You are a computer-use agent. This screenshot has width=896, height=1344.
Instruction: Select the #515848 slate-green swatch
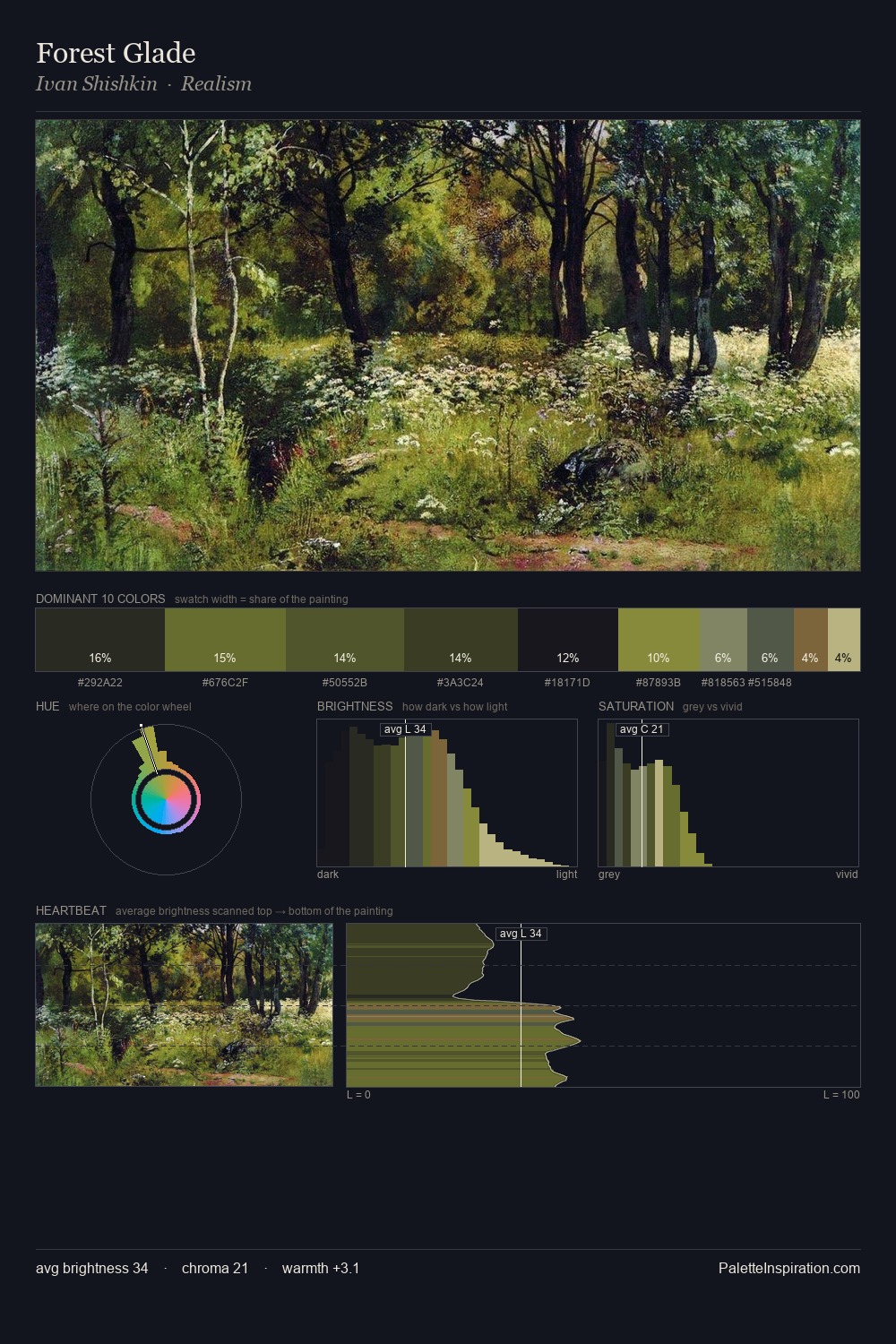(771, 640)
